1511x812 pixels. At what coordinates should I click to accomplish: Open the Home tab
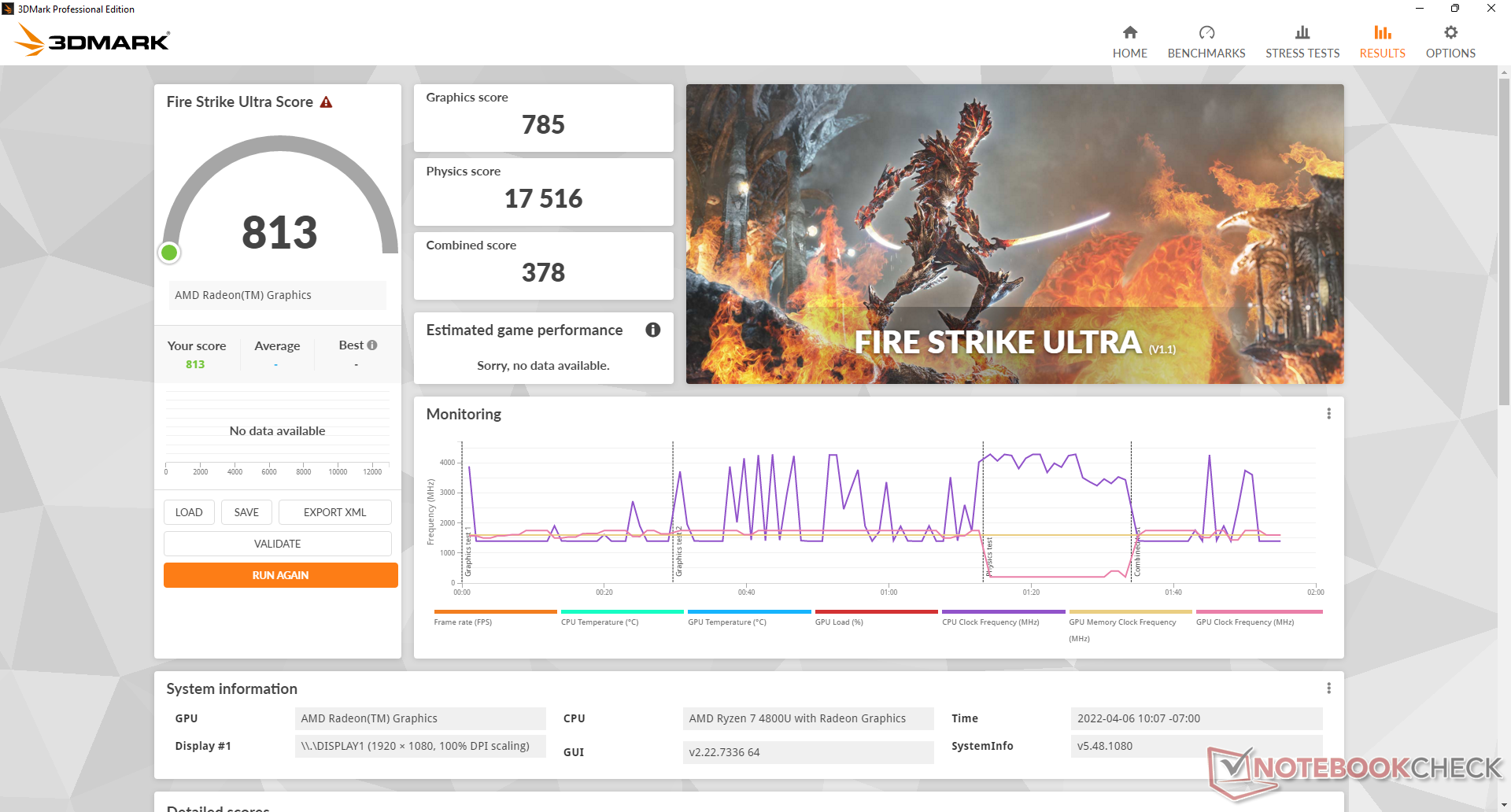click(x=1129, y=42)
